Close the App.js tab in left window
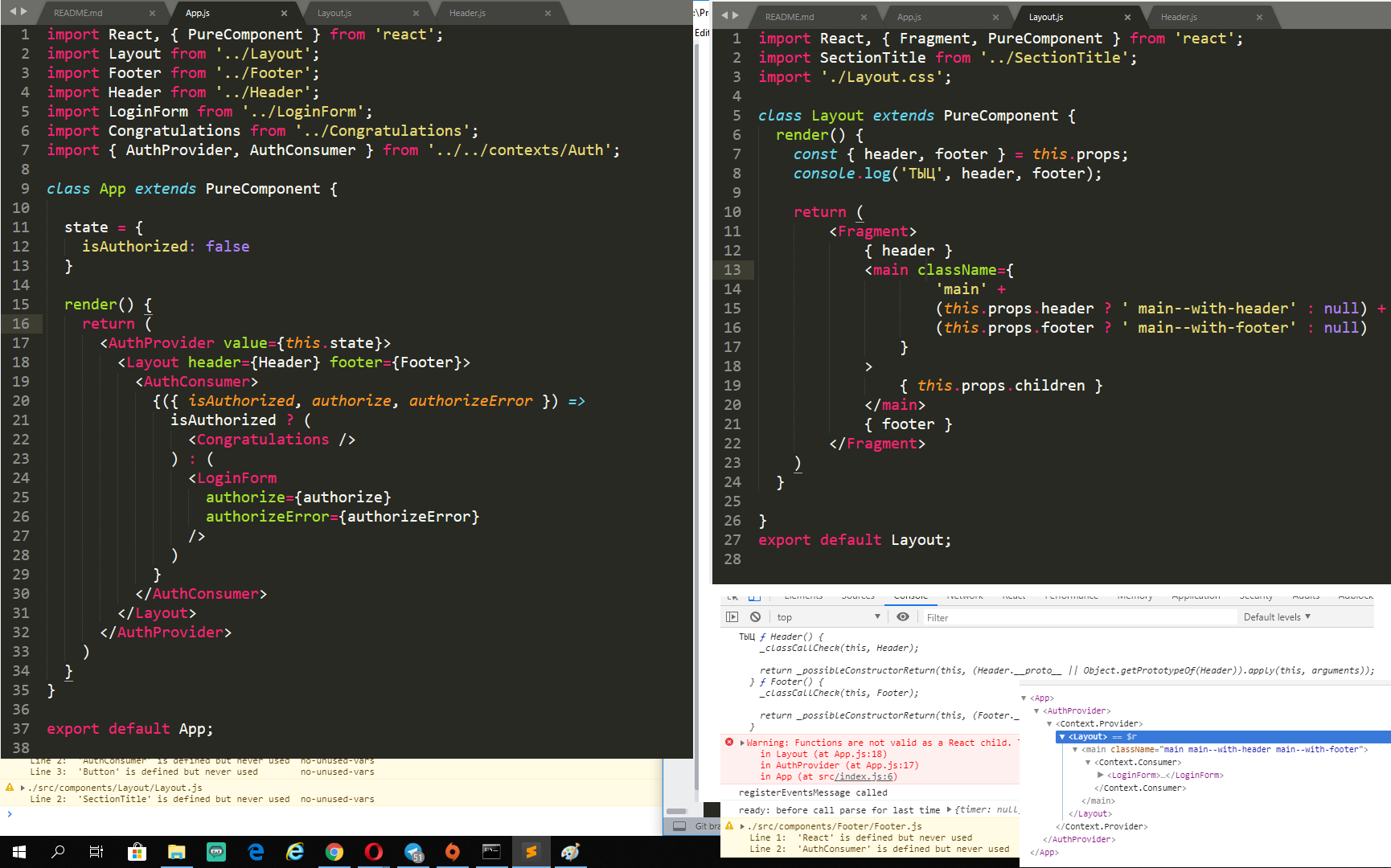This screenshot has height=868, width=1391. point(284,13)
